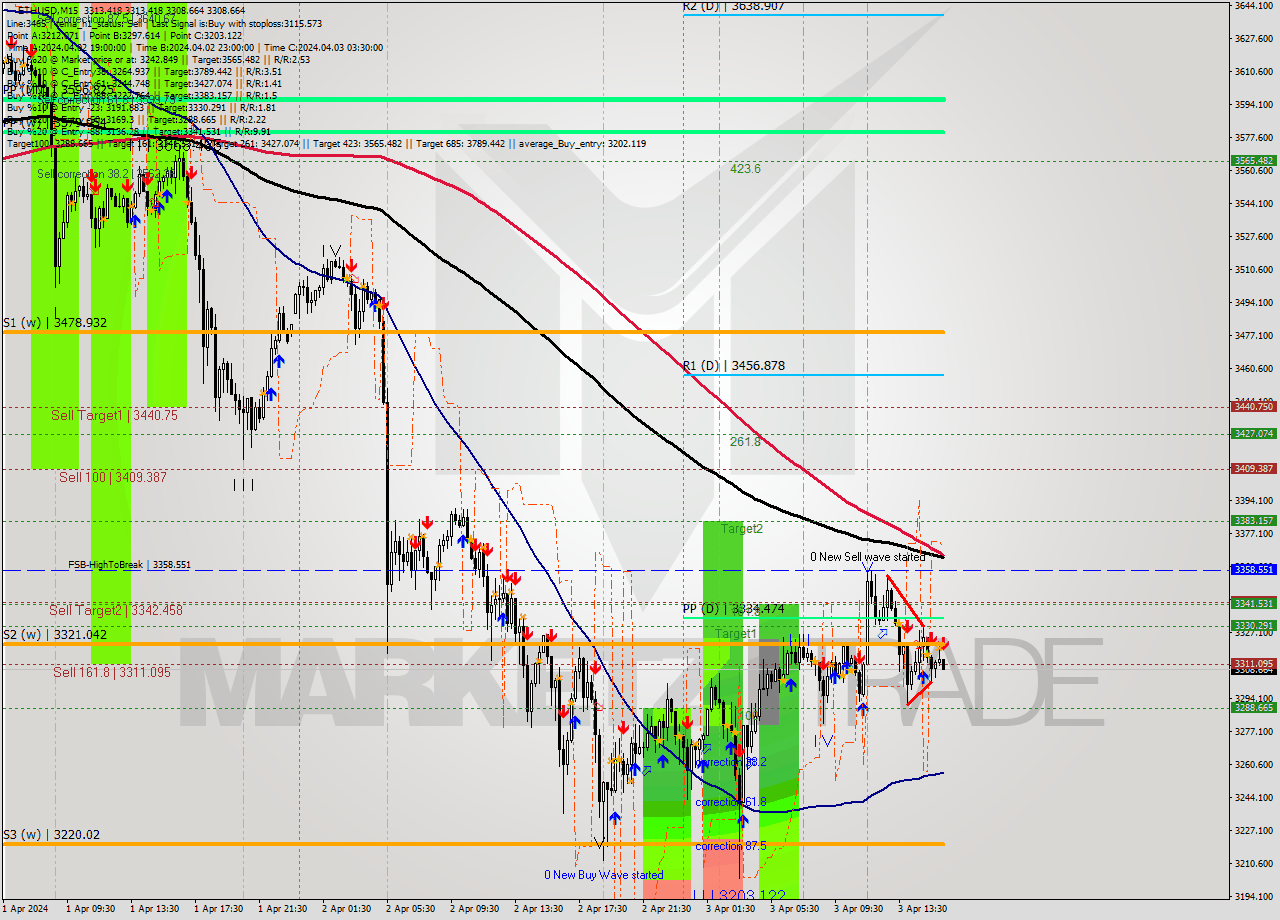Click the FSB-HighToBreak 3358.551 label

(129, 565)
